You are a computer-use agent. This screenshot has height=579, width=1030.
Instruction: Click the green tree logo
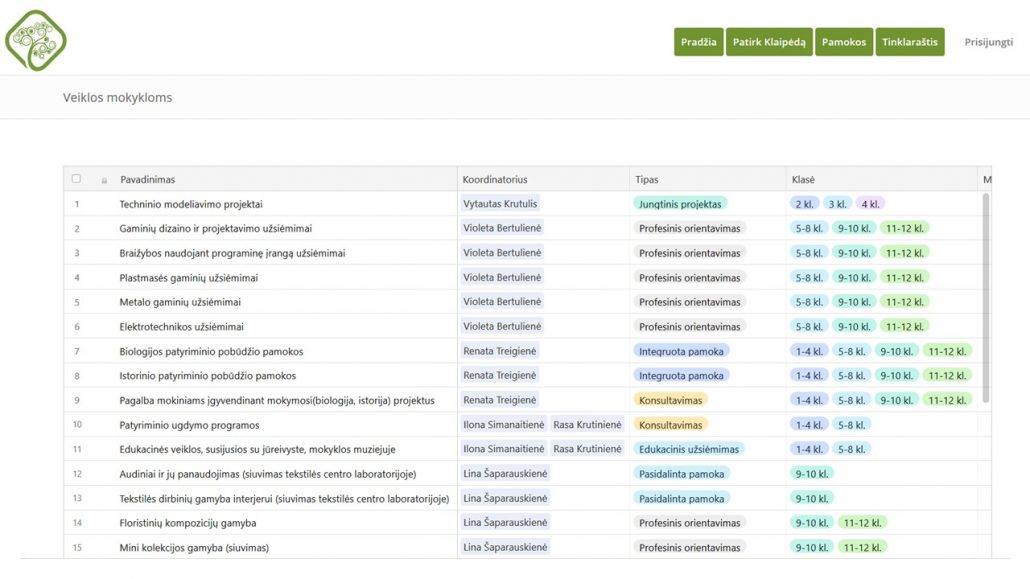pyautogui.click(x=35, y=40)
